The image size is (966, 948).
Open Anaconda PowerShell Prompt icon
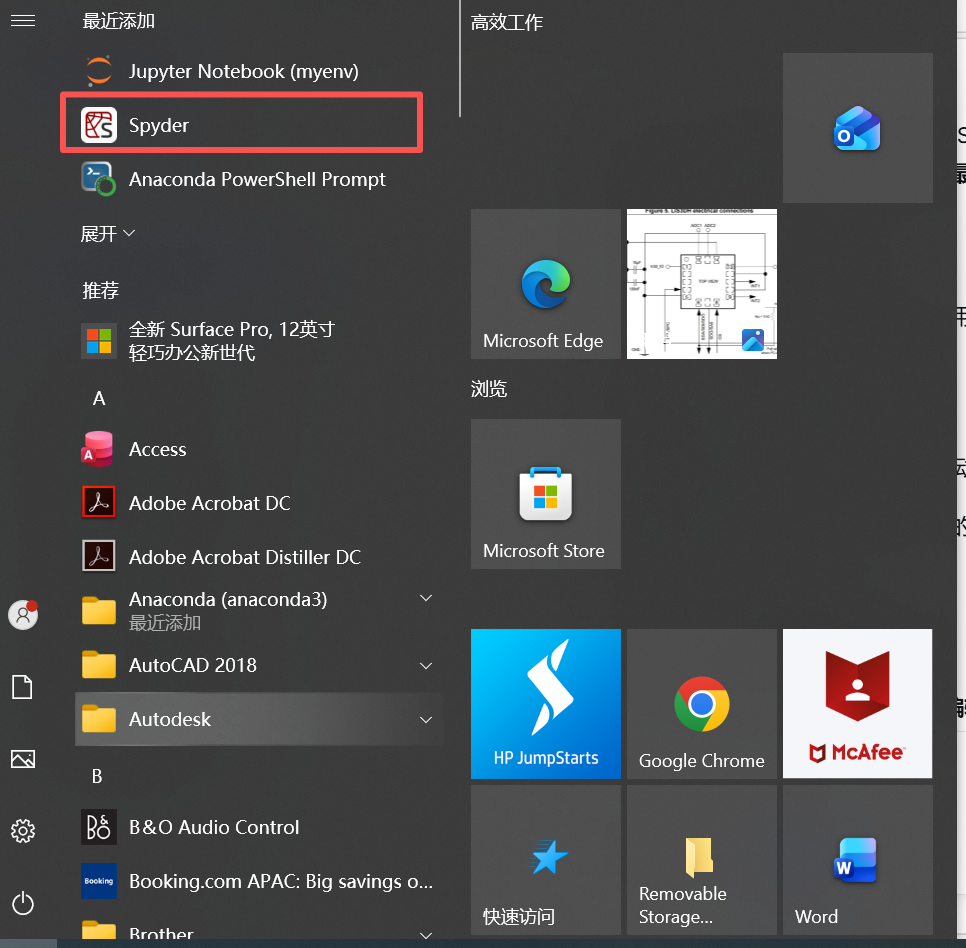(x=99, y=179)
